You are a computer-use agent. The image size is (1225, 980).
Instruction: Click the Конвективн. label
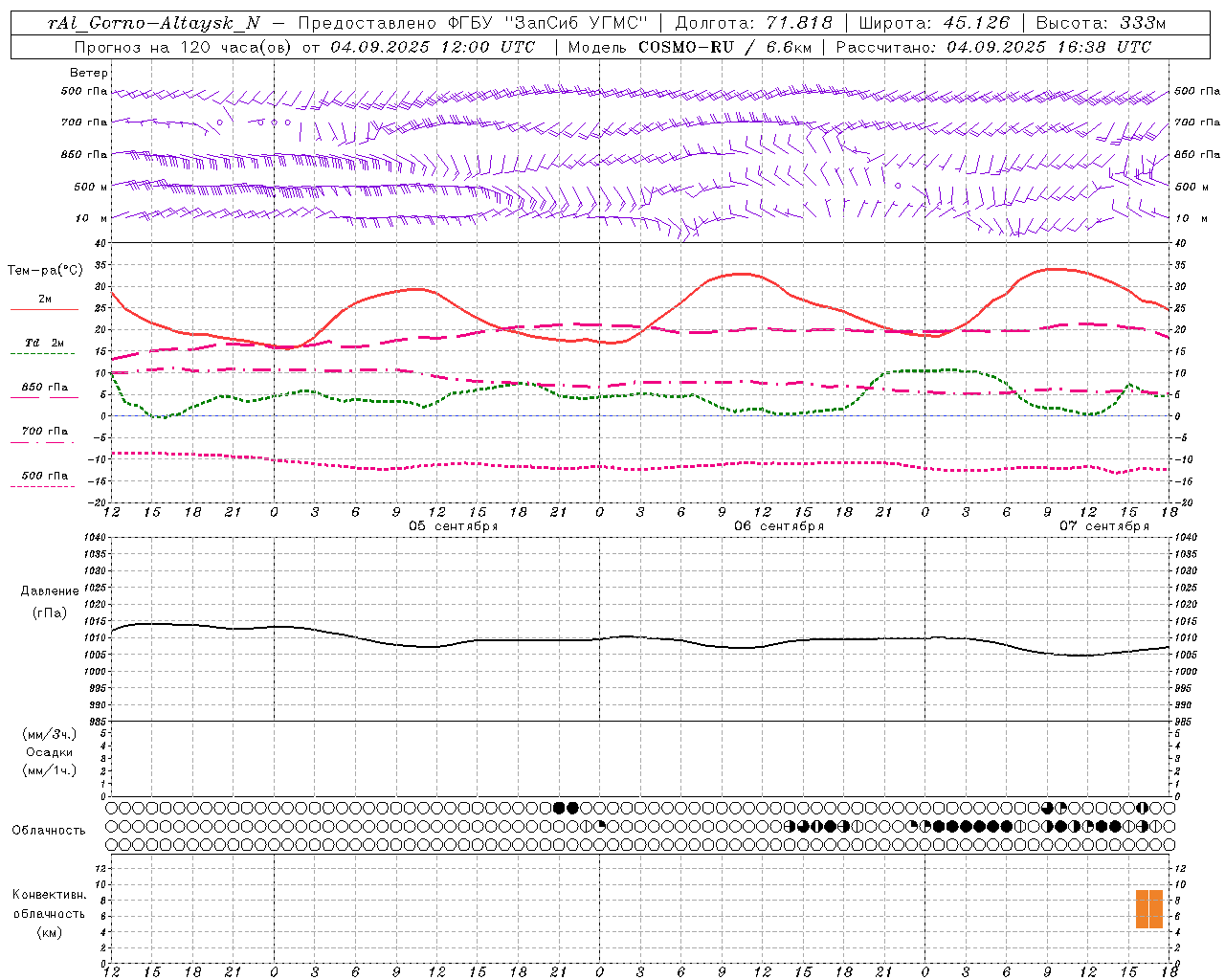tap(50, 895)
